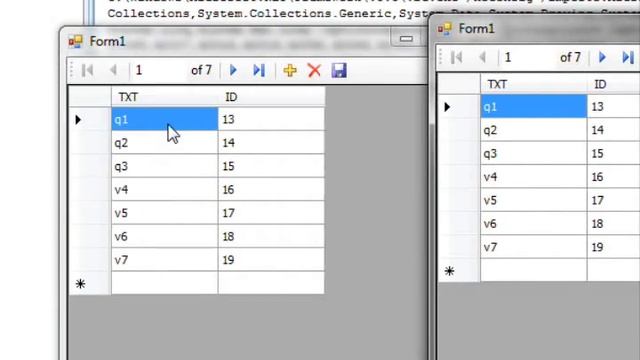Jump to last record in right Form1

[628, 58]
